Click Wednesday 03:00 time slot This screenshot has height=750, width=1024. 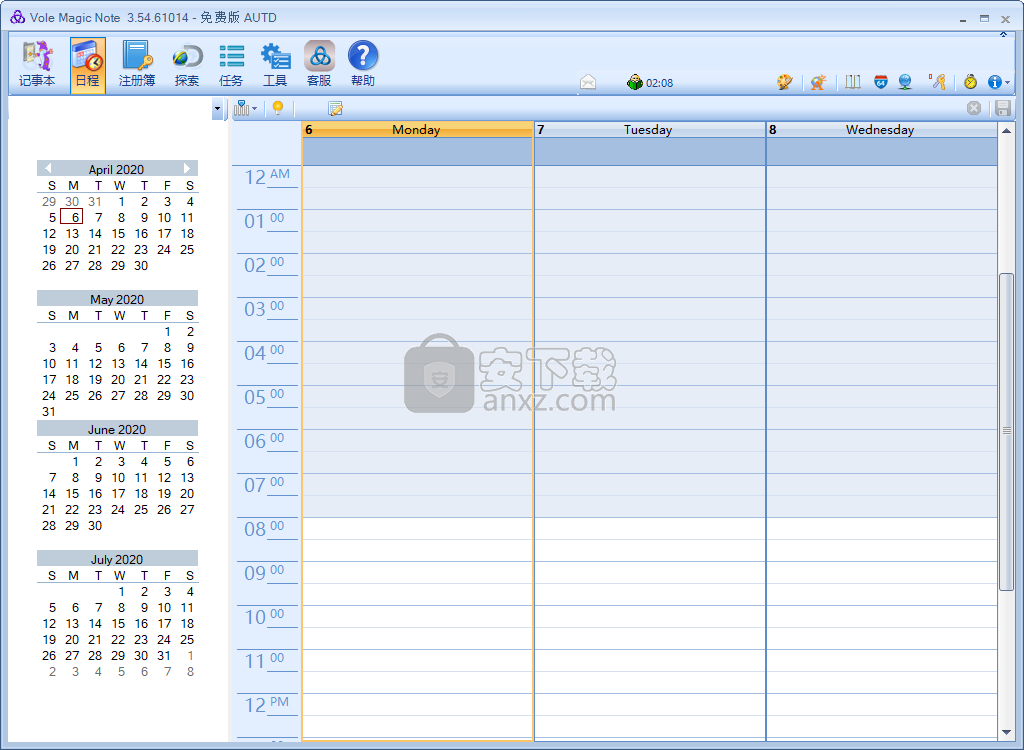pos(882,308)
